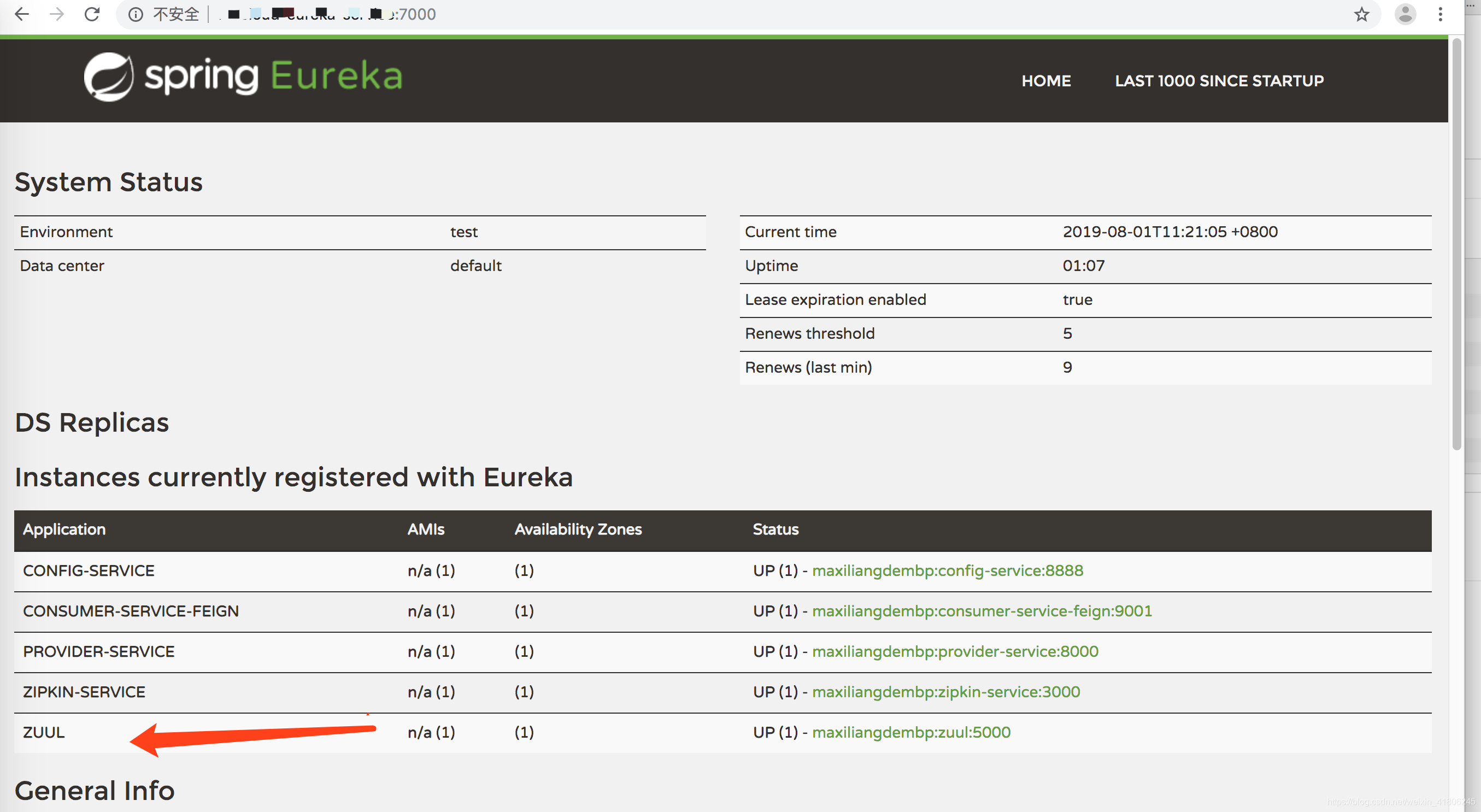Image resolution: width=1481 pixels, height=812 pixels.
Task: Click the Lease expiration enabled value true
Action: [1077, 300]
